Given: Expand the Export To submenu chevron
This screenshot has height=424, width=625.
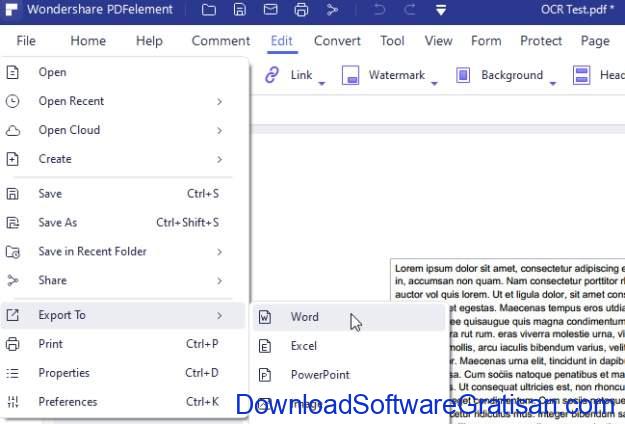Looking at the screenshot, I should pyautogui.click(x=220, y=316).
